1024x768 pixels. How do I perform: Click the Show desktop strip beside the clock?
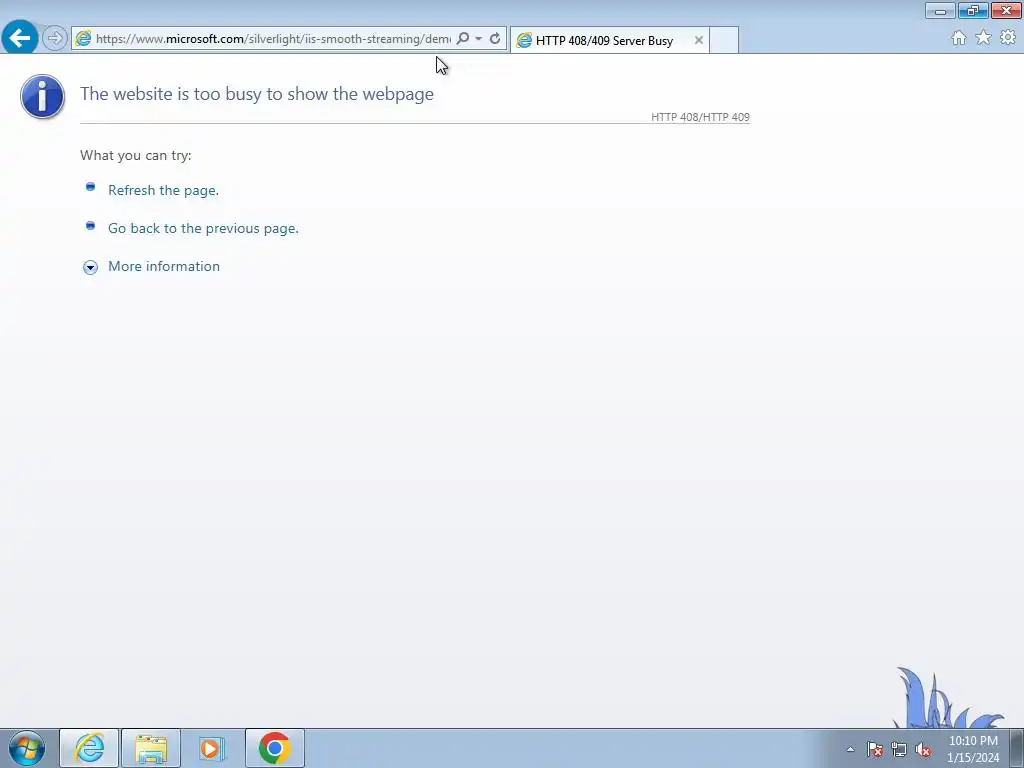tap(1017, 748)
